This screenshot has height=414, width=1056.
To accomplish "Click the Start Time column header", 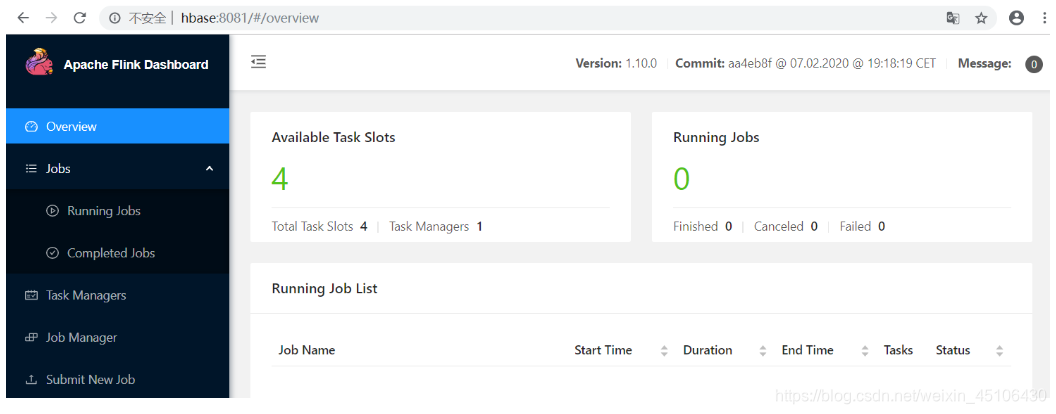I will click(603, 350).
